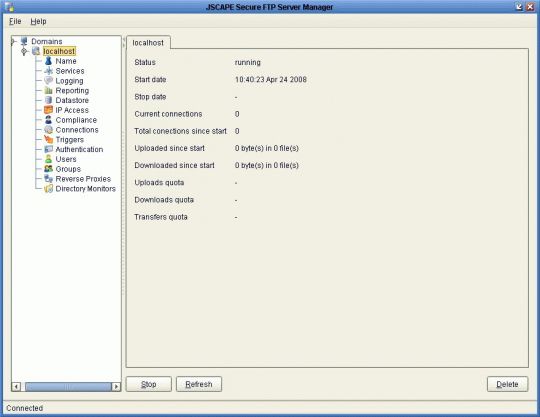Close the Server Manager window

click(530, 7)
